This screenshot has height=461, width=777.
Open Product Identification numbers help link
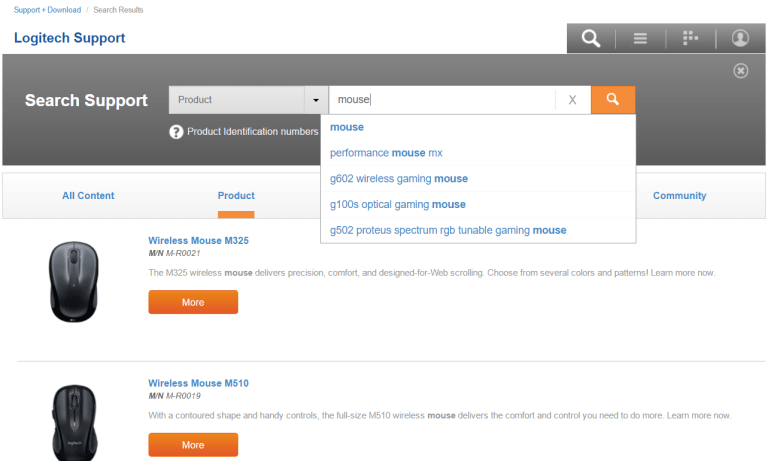[x=252, y=132]
